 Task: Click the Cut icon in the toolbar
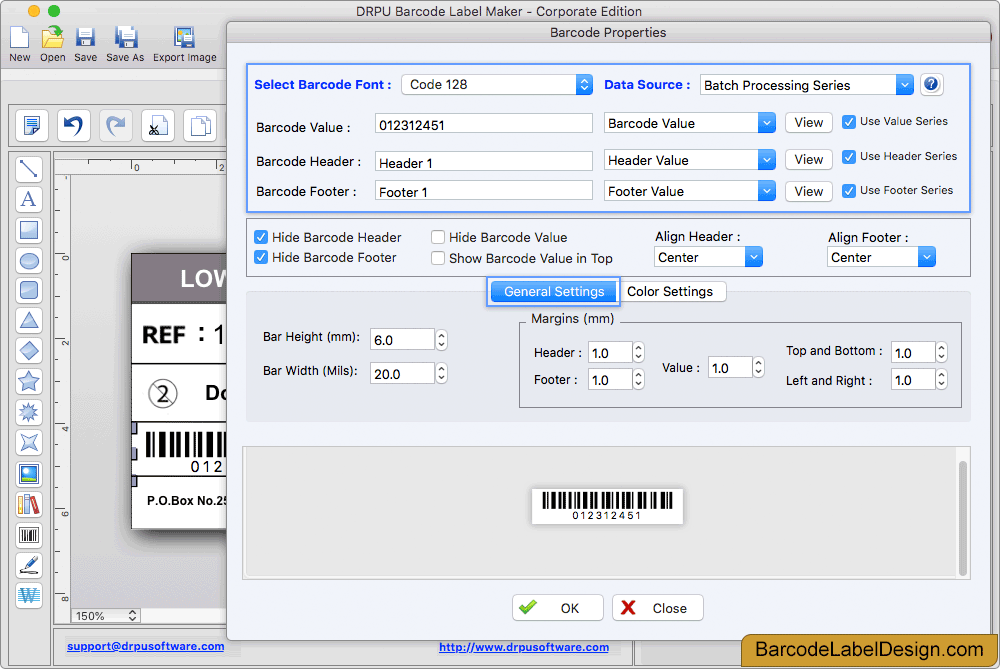pos(158,125)
